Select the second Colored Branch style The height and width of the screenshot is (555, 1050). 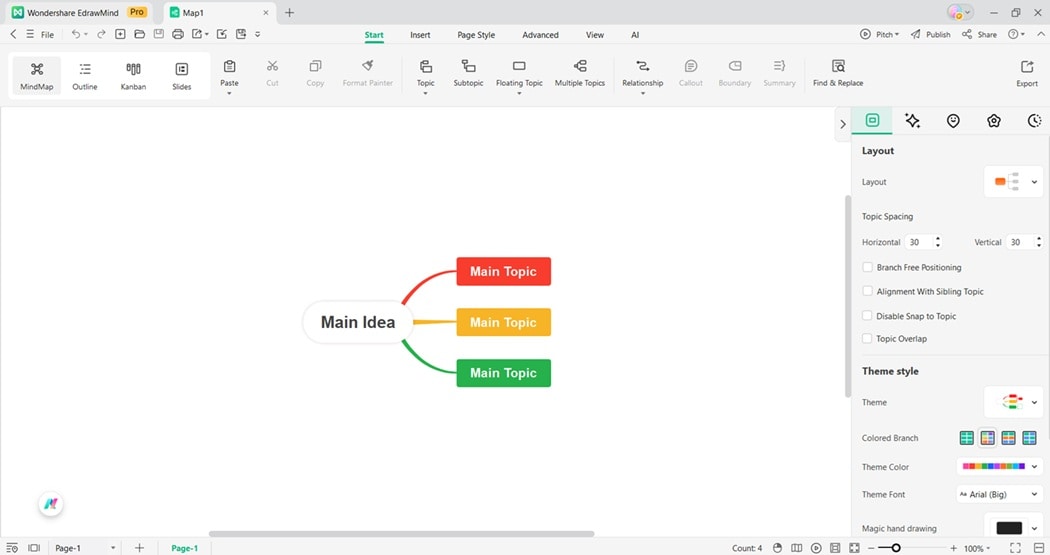coord(987,438)
